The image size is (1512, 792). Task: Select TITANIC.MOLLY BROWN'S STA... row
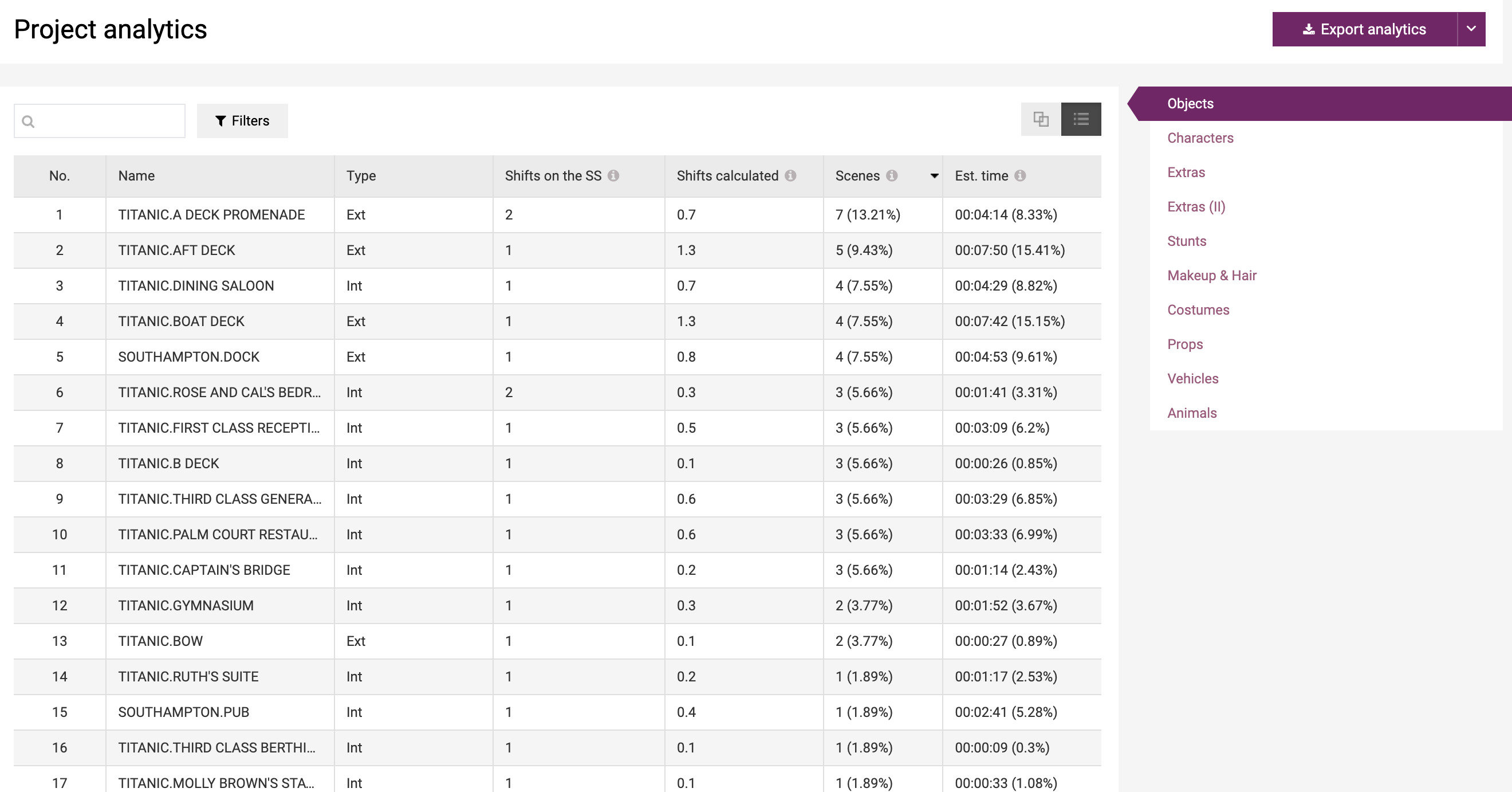coord(558,779)
